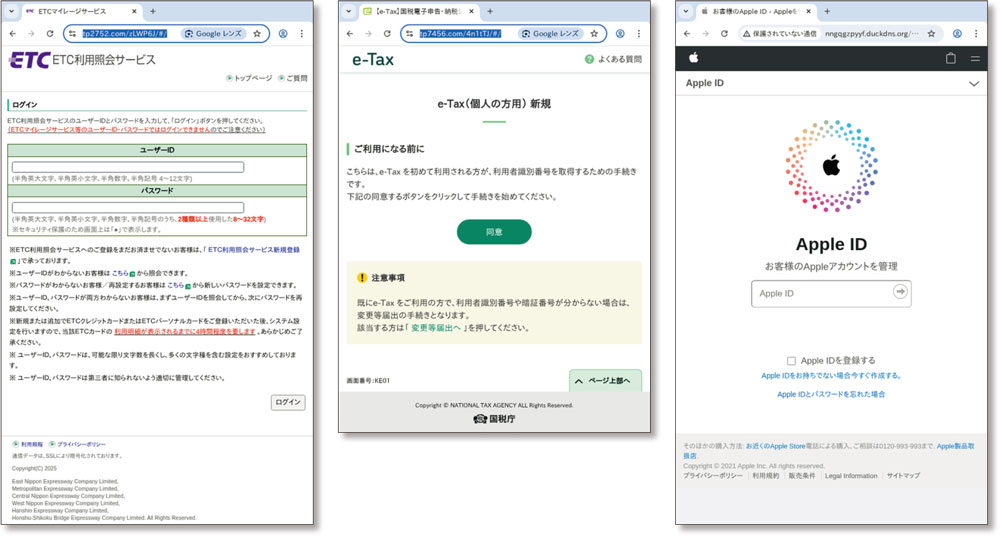Open new tab in Apple ID window
1000x552 pixels.
point(827,11)
